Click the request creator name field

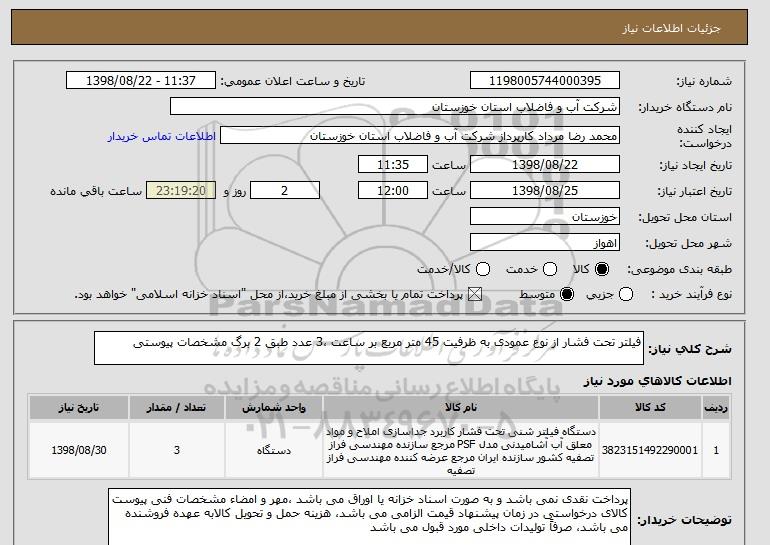(420, 136)
